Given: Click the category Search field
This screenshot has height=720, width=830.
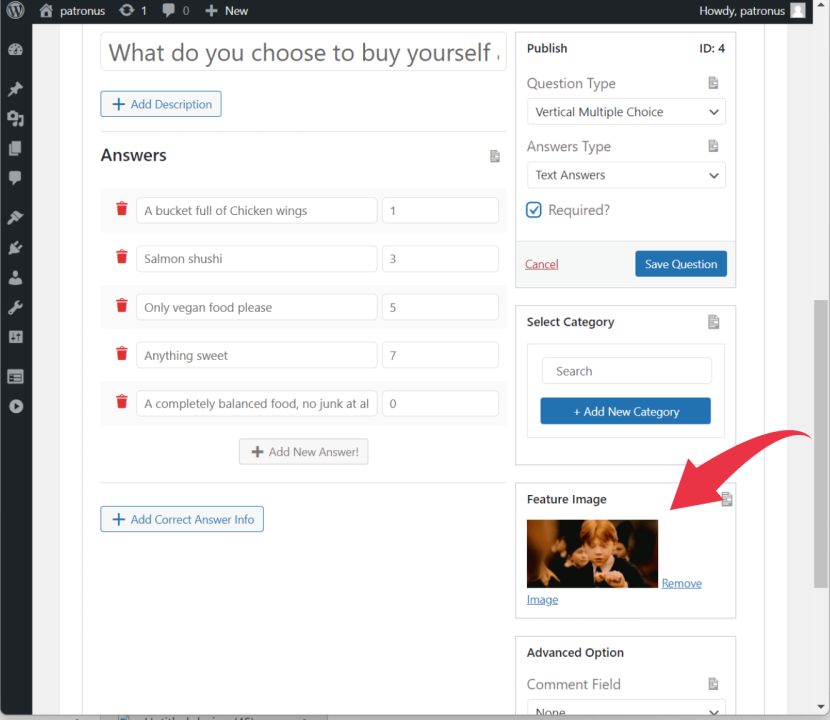Looking at the screenshot, I should [x=626, y=371].
